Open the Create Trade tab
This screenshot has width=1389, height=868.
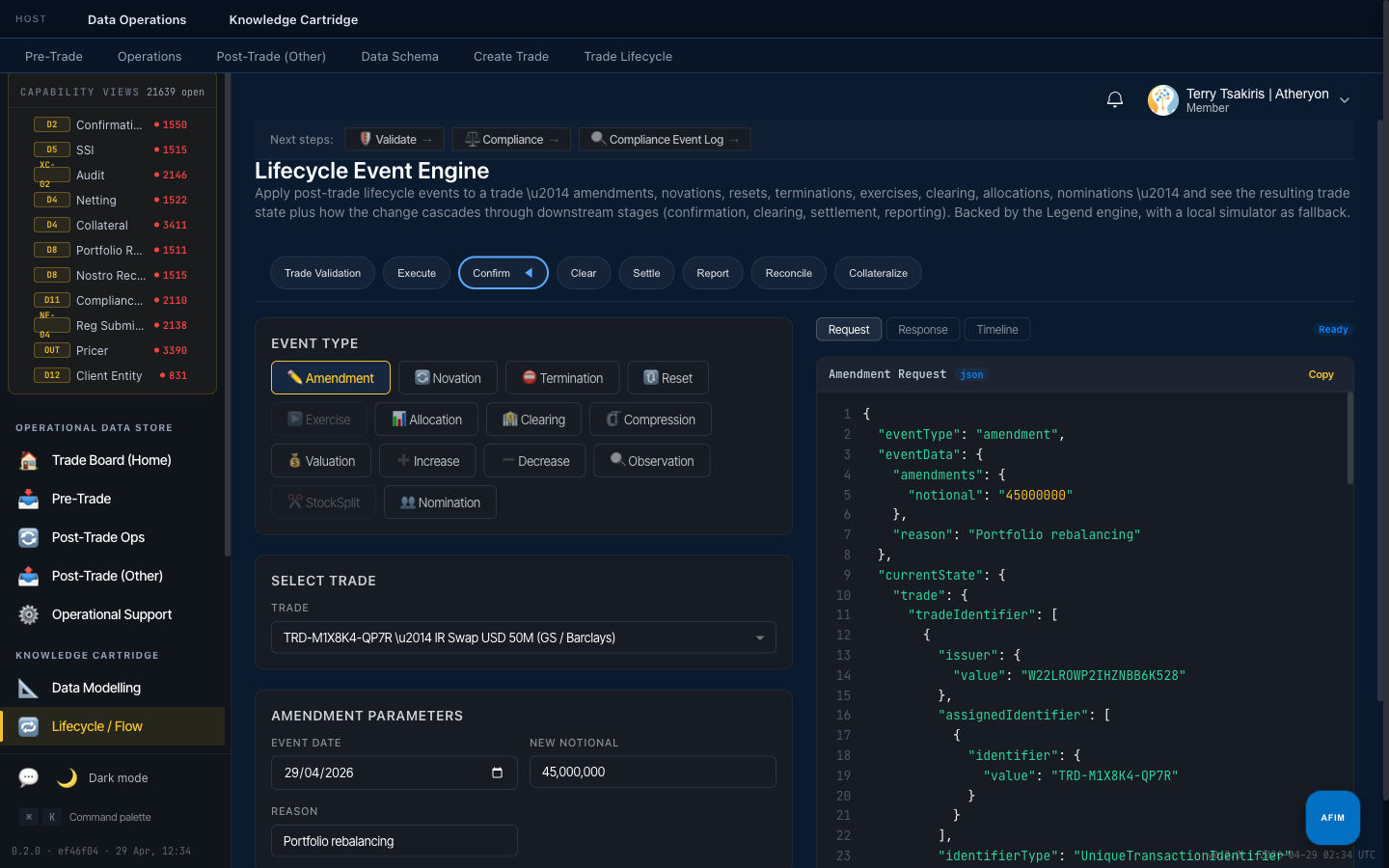click(511, 56)
